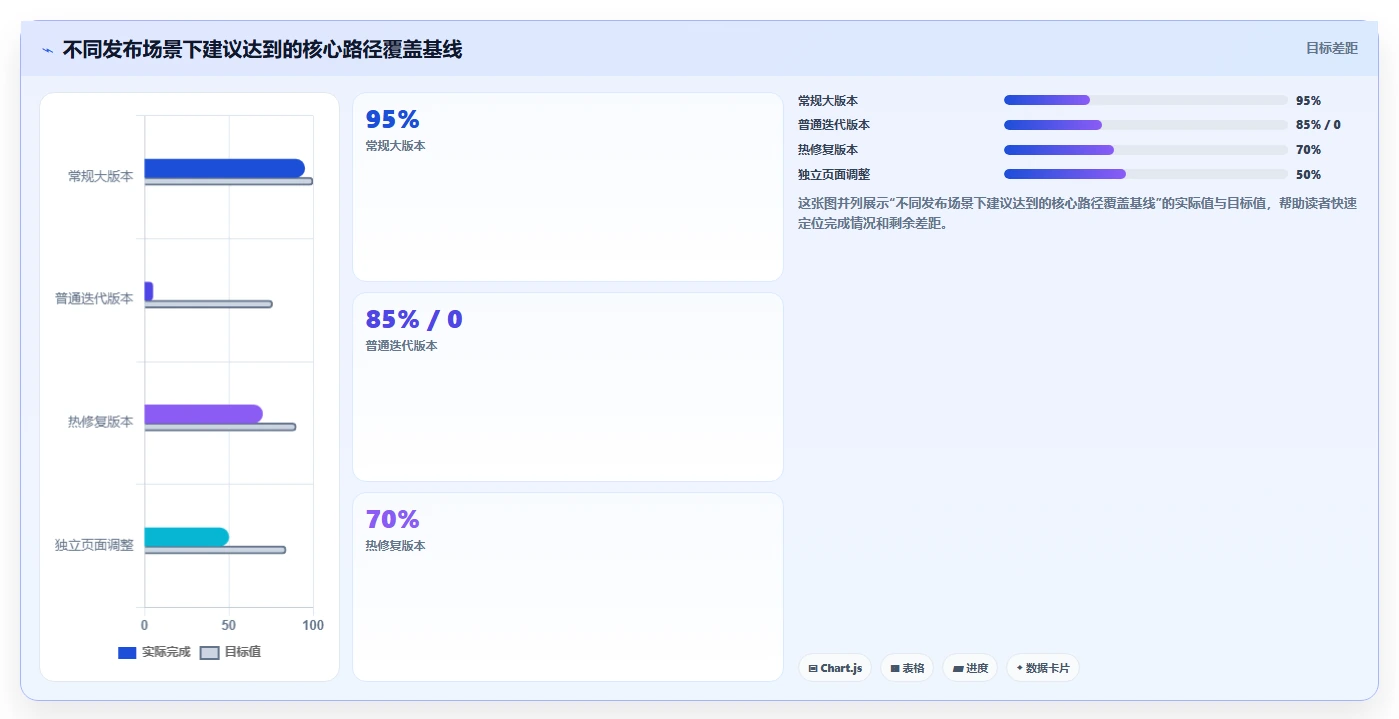Click the Chart.js tag chip
This screenshot has width=1399, height=719.
pos(835,668)
